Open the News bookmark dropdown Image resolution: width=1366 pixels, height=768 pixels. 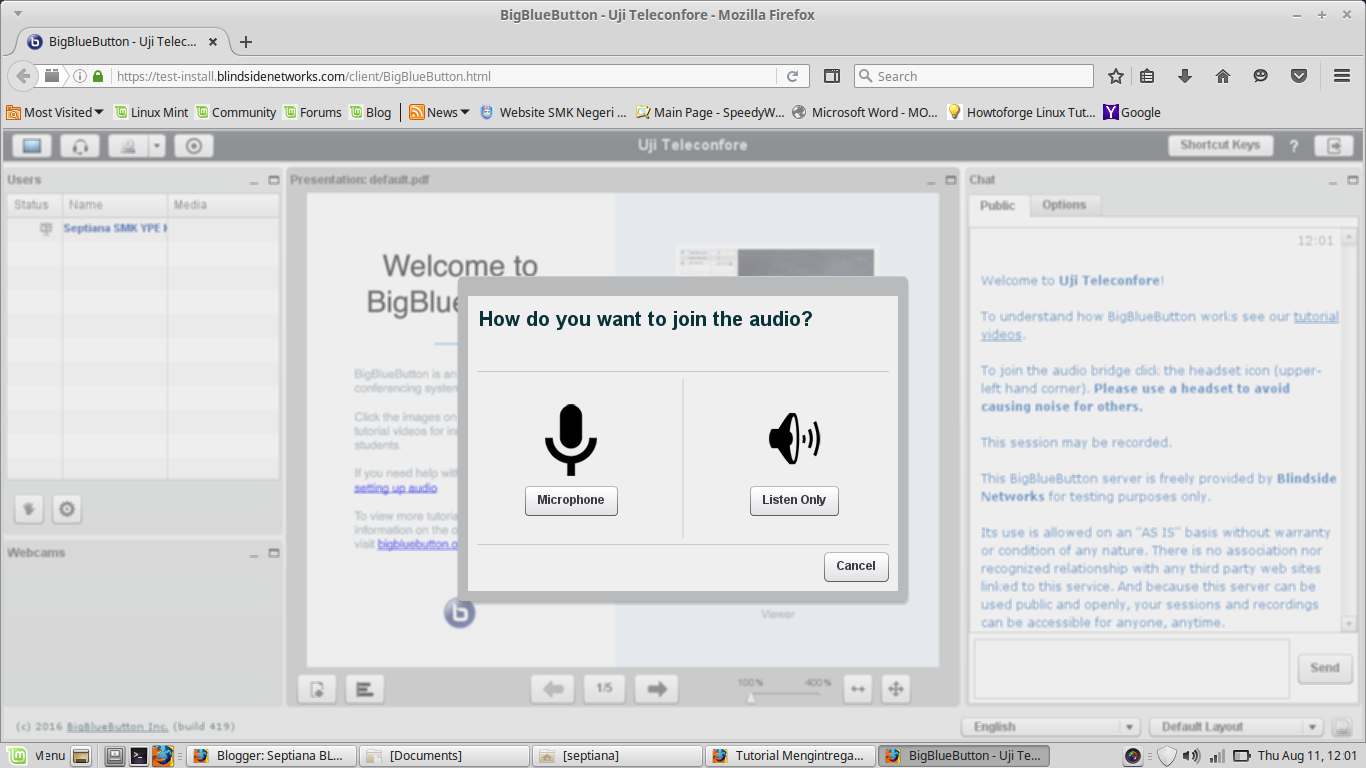(439, 112)
